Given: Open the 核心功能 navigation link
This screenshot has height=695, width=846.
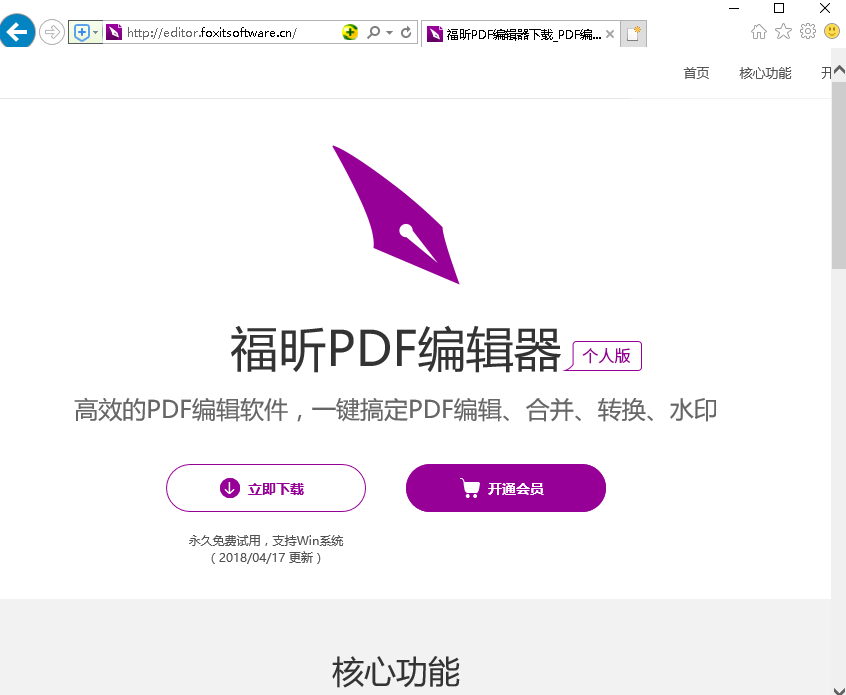Looking at the screenshot, I should tap(765, 73).
